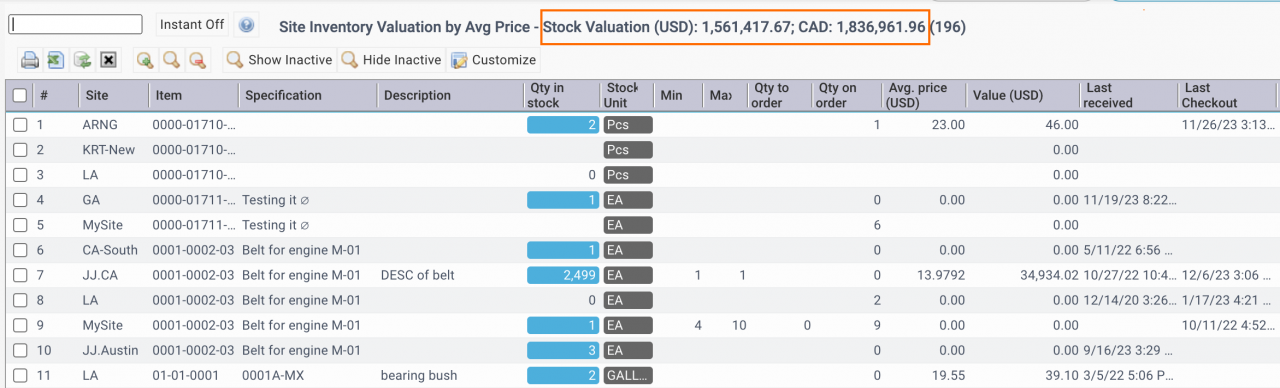
Task: Click the blue quantity bar showing 2,499
Action: coord(563,275)
